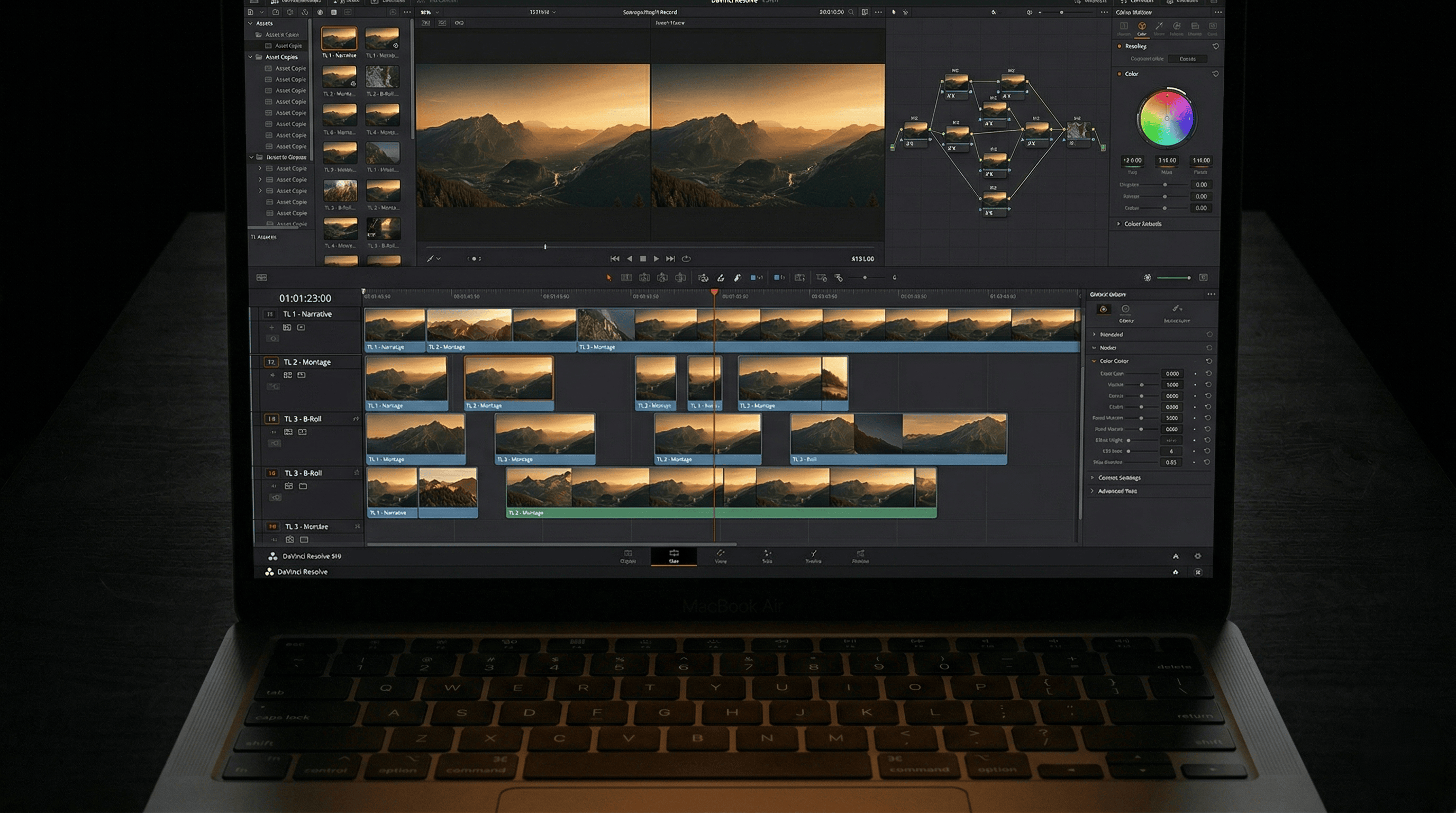Select the pointer selection tool in timeline toolbar
1456x813 pixels.
(609, 277)
